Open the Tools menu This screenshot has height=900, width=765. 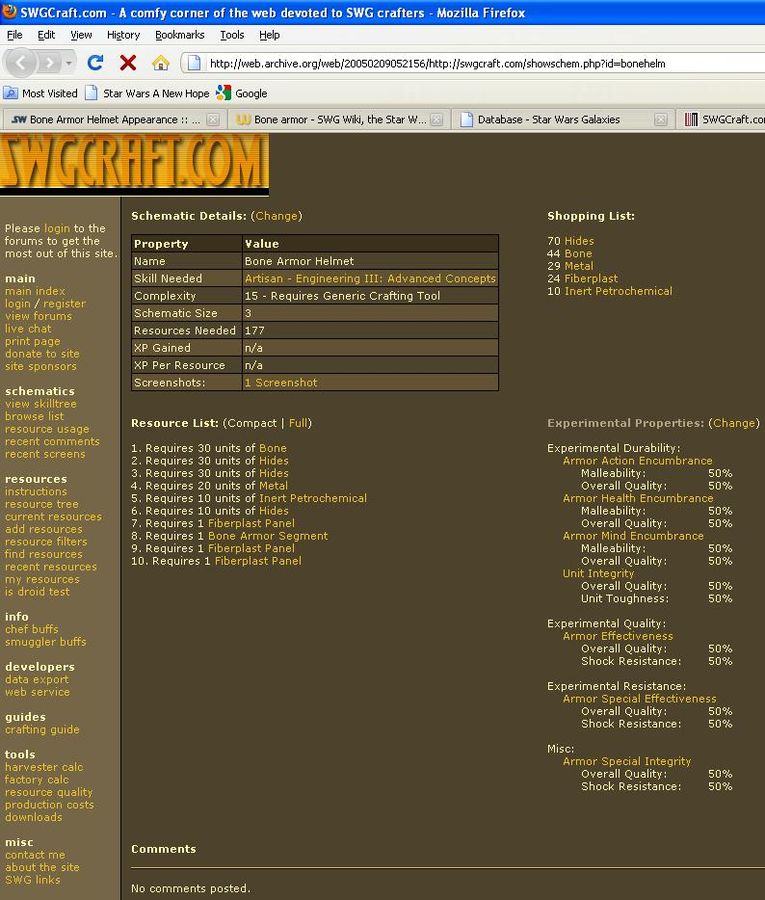point(232,34)
